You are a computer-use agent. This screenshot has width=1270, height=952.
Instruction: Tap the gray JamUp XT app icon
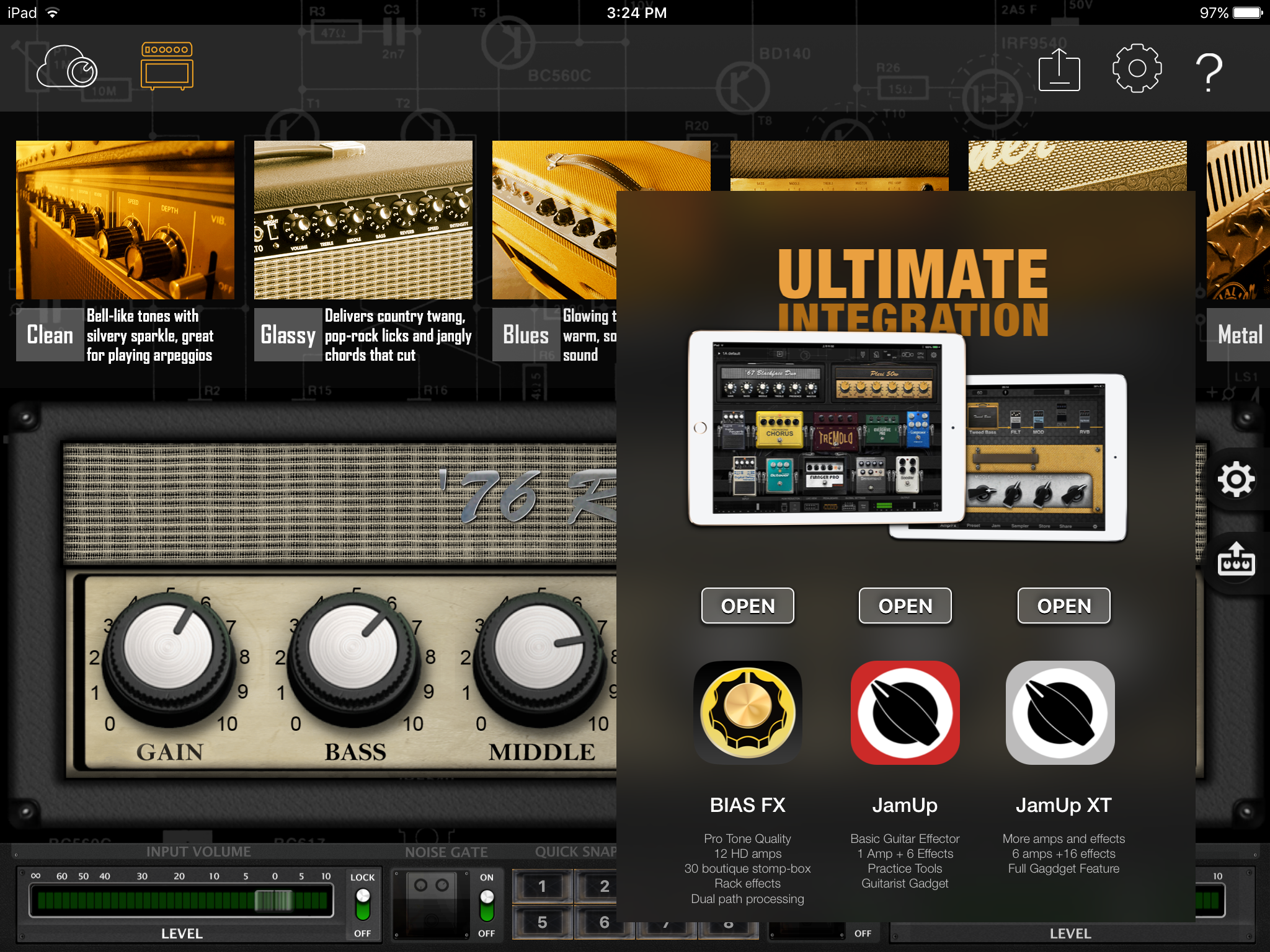(1060, 713)
